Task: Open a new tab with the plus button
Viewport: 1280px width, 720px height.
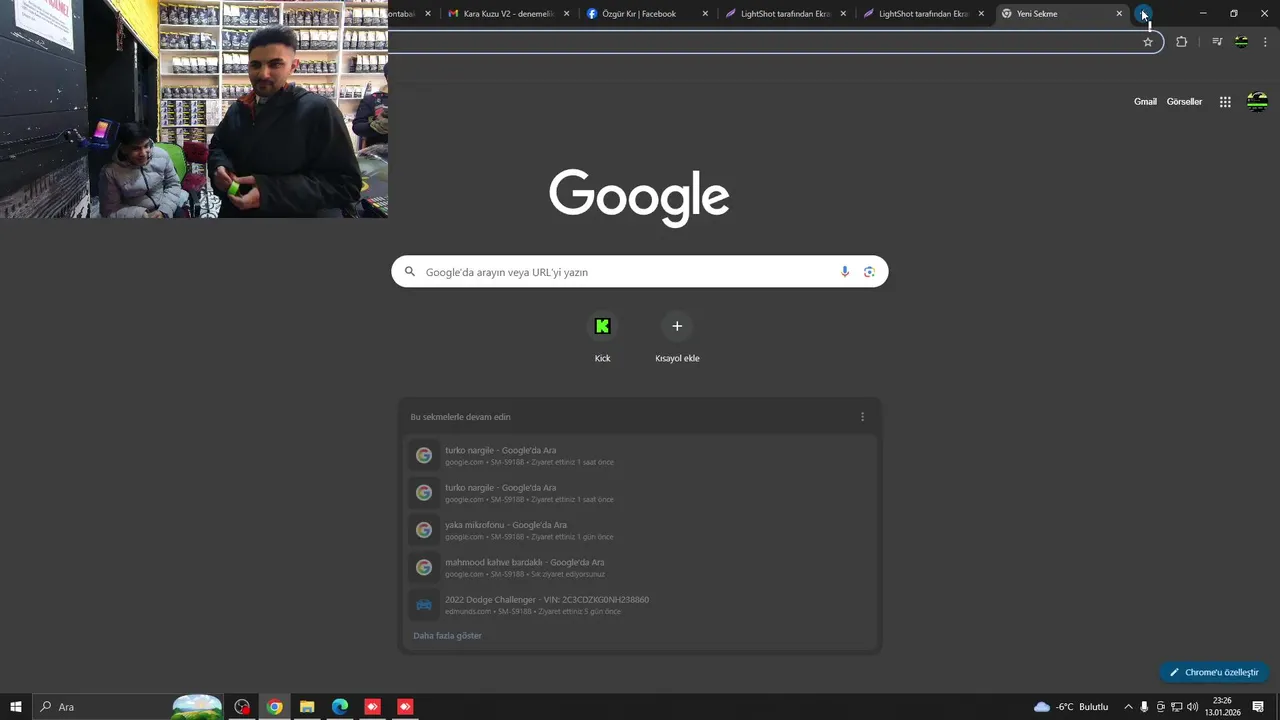Action: [1144, 14]
